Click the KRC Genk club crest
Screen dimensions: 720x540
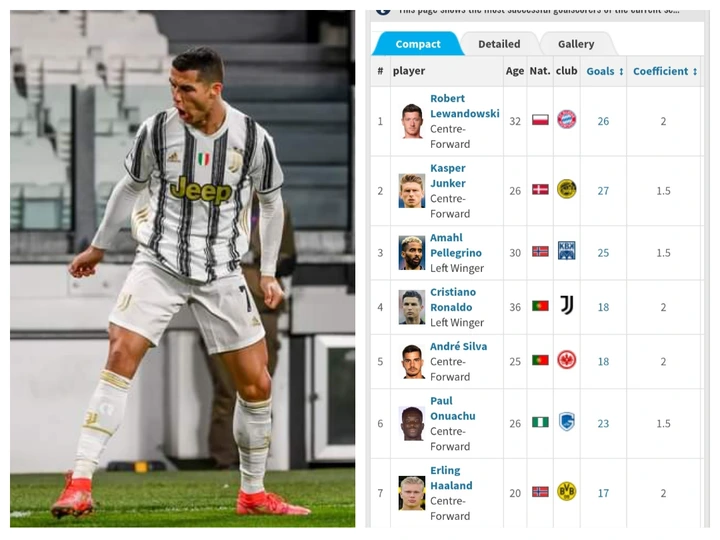coord(567,422)
